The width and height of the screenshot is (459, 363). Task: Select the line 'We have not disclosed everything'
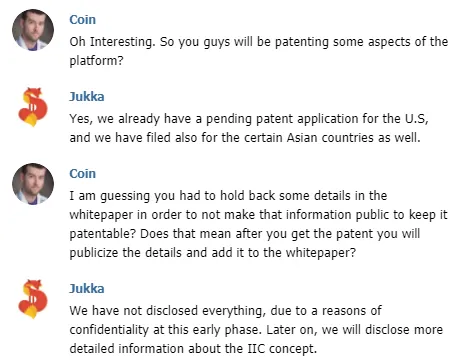(225, 311)
